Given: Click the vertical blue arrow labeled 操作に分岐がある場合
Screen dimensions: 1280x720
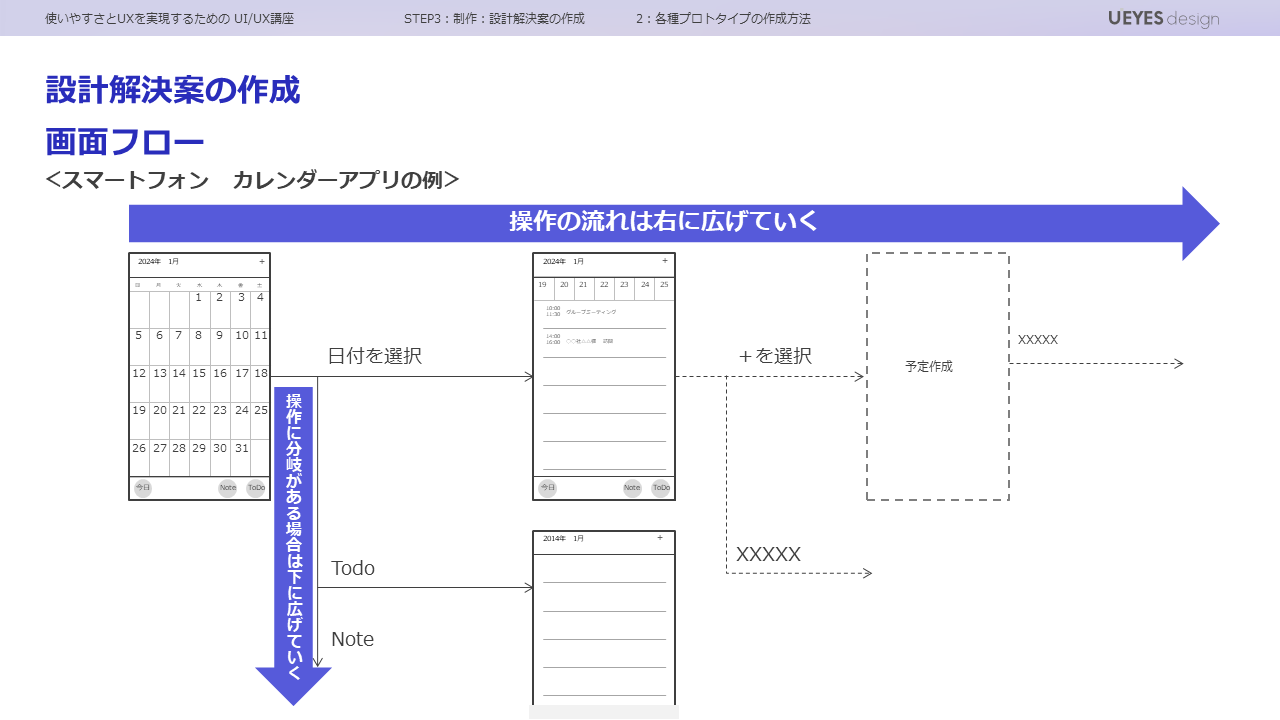Looking at the screenshot, I should click(294, 530).
